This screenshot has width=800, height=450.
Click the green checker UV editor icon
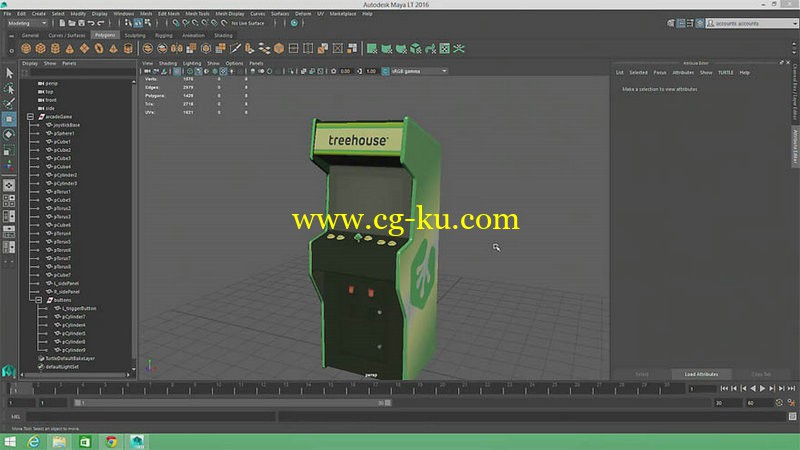445,48
